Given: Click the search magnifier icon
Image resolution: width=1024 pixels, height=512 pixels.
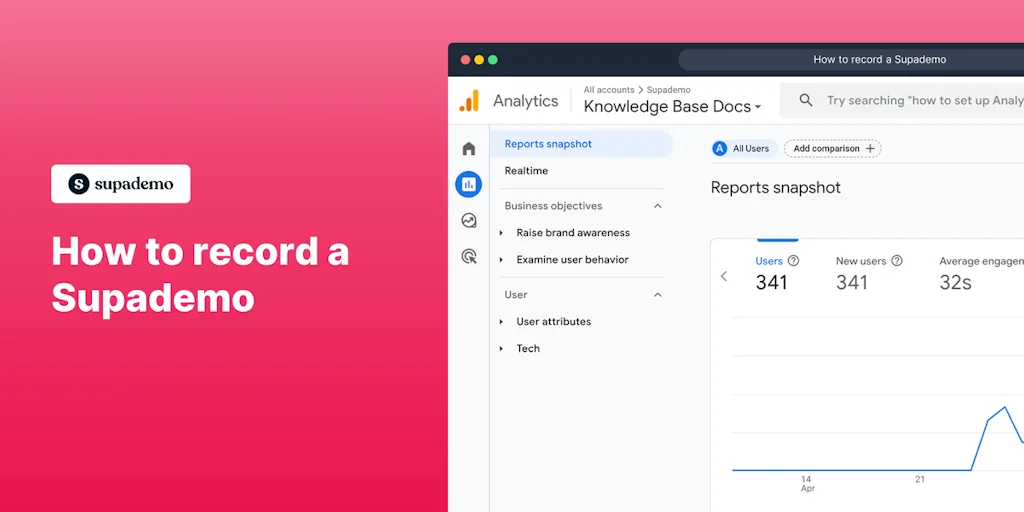Looking at the screenshot, I should click(x=806, y=100).
